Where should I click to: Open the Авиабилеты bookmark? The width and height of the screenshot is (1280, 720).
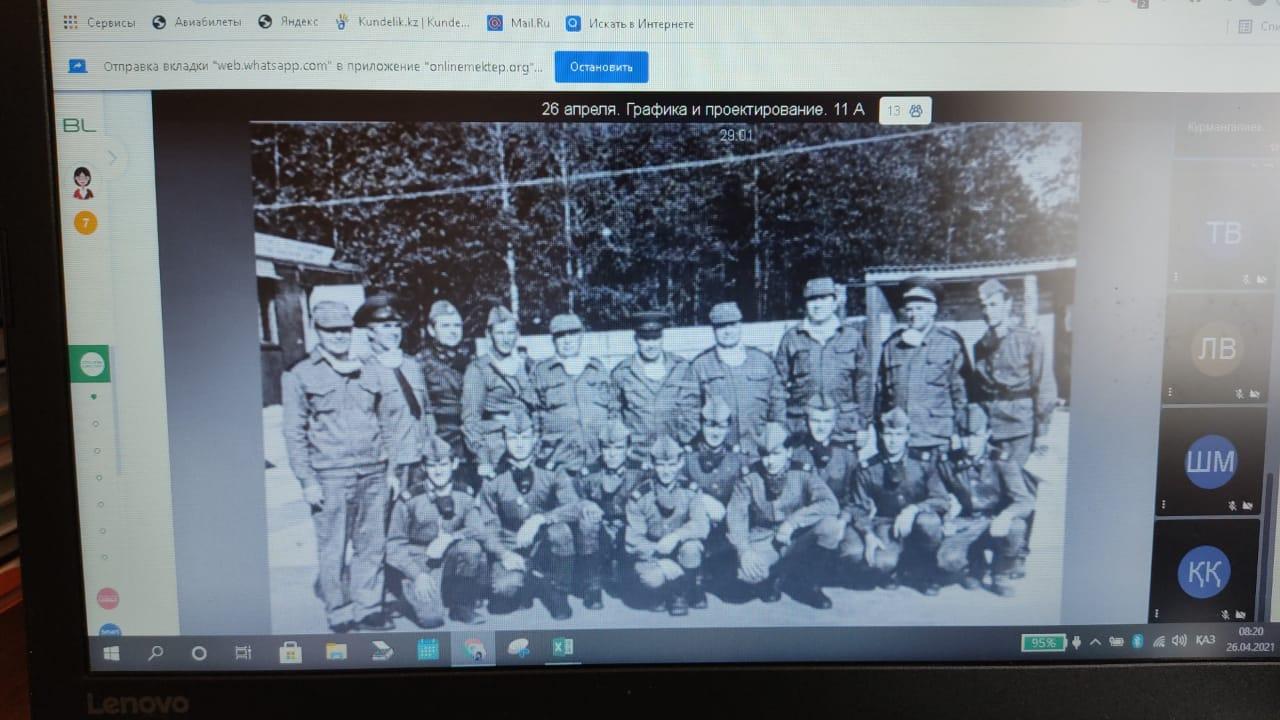196,23
